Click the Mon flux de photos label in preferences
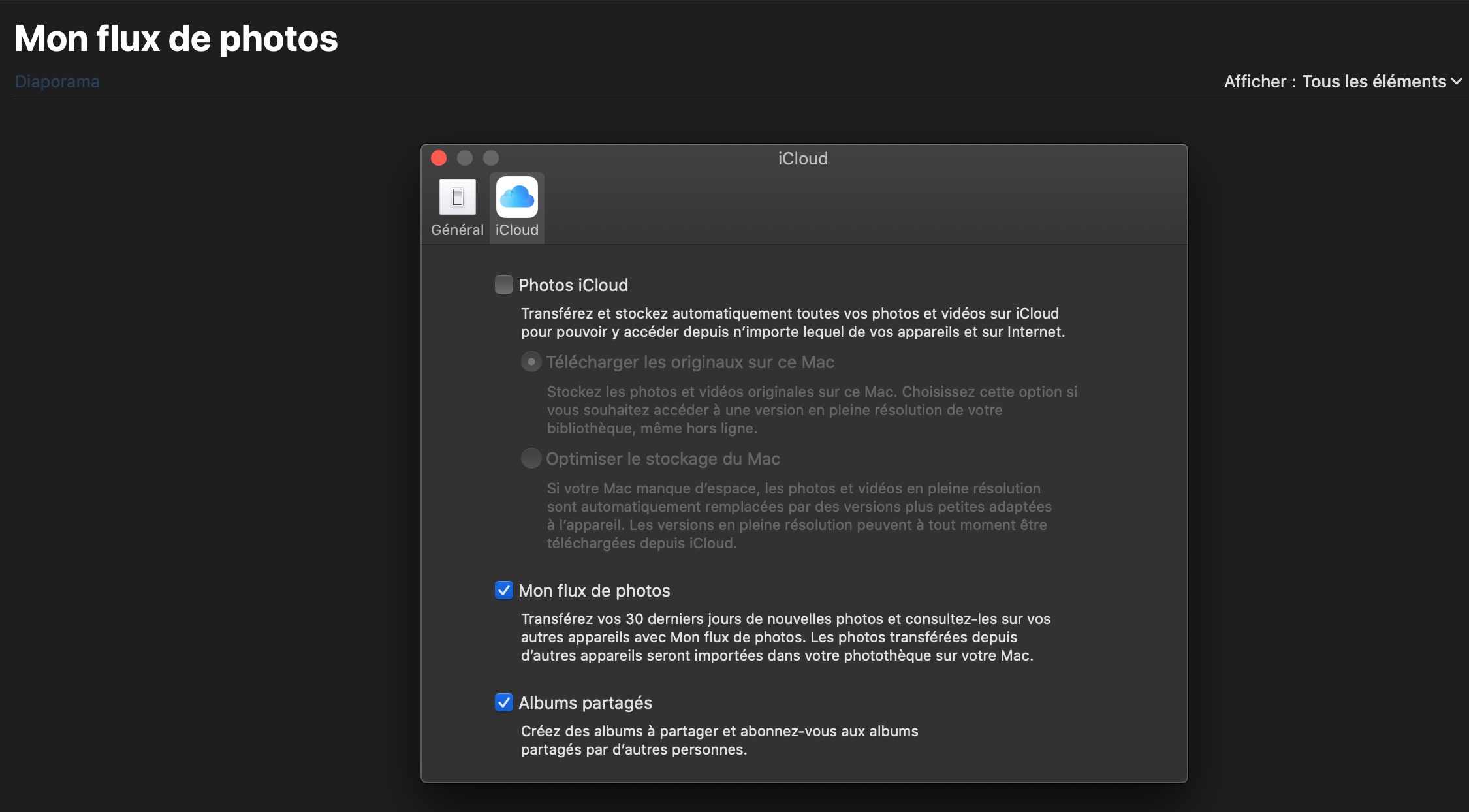This screenshot has height=812, width=1469. click(594, 591)
